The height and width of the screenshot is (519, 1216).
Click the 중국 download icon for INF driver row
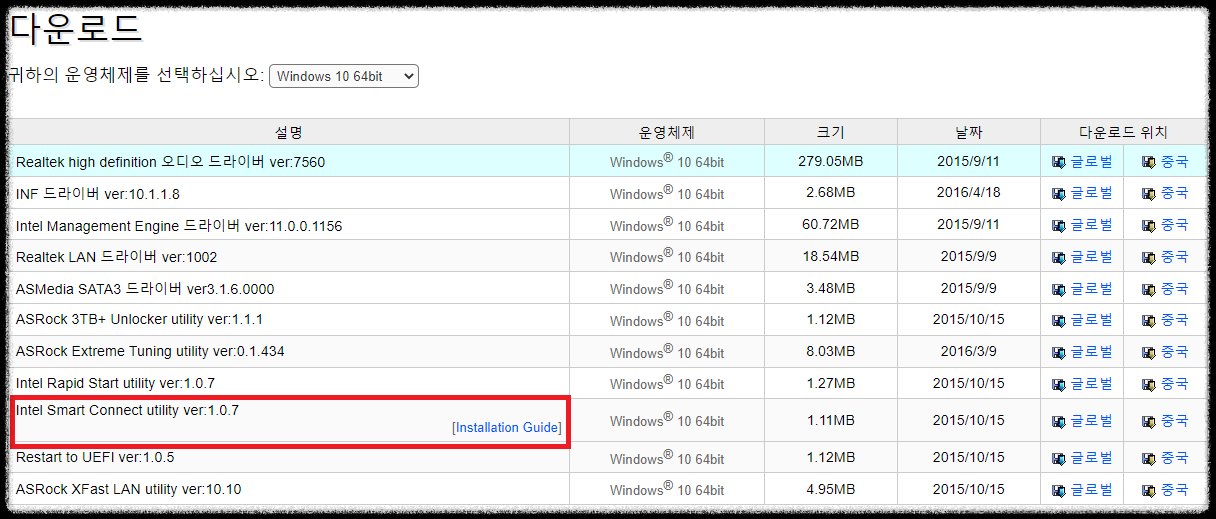pos(1149,193)
